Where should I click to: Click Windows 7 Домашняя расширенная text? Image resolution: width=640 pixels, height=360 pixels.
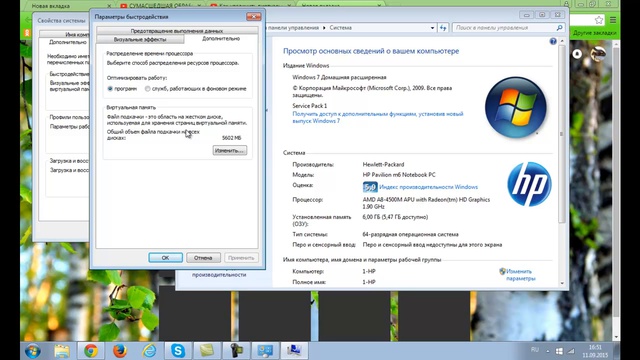(339, 77)
